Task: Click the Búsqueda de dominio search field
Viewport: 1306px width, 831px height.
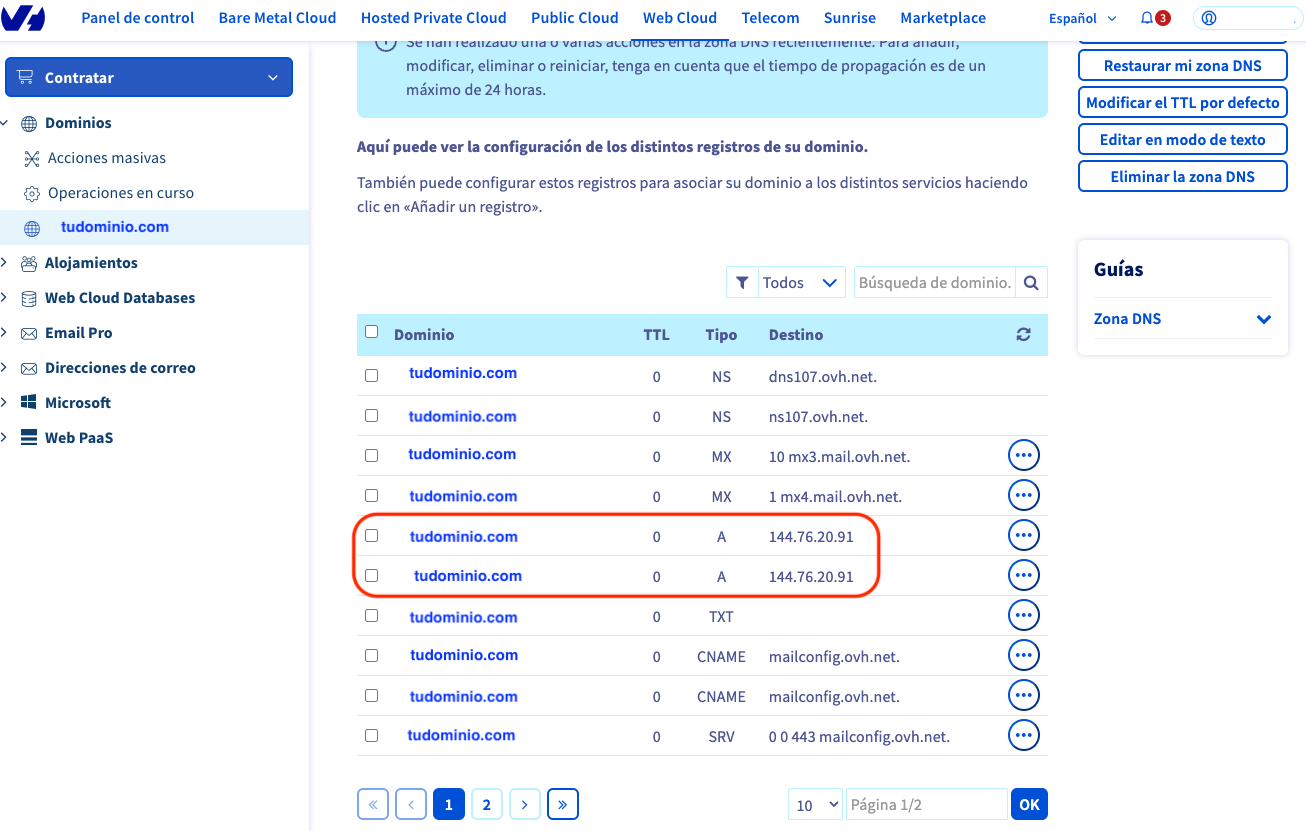Action: coord(935,283)
